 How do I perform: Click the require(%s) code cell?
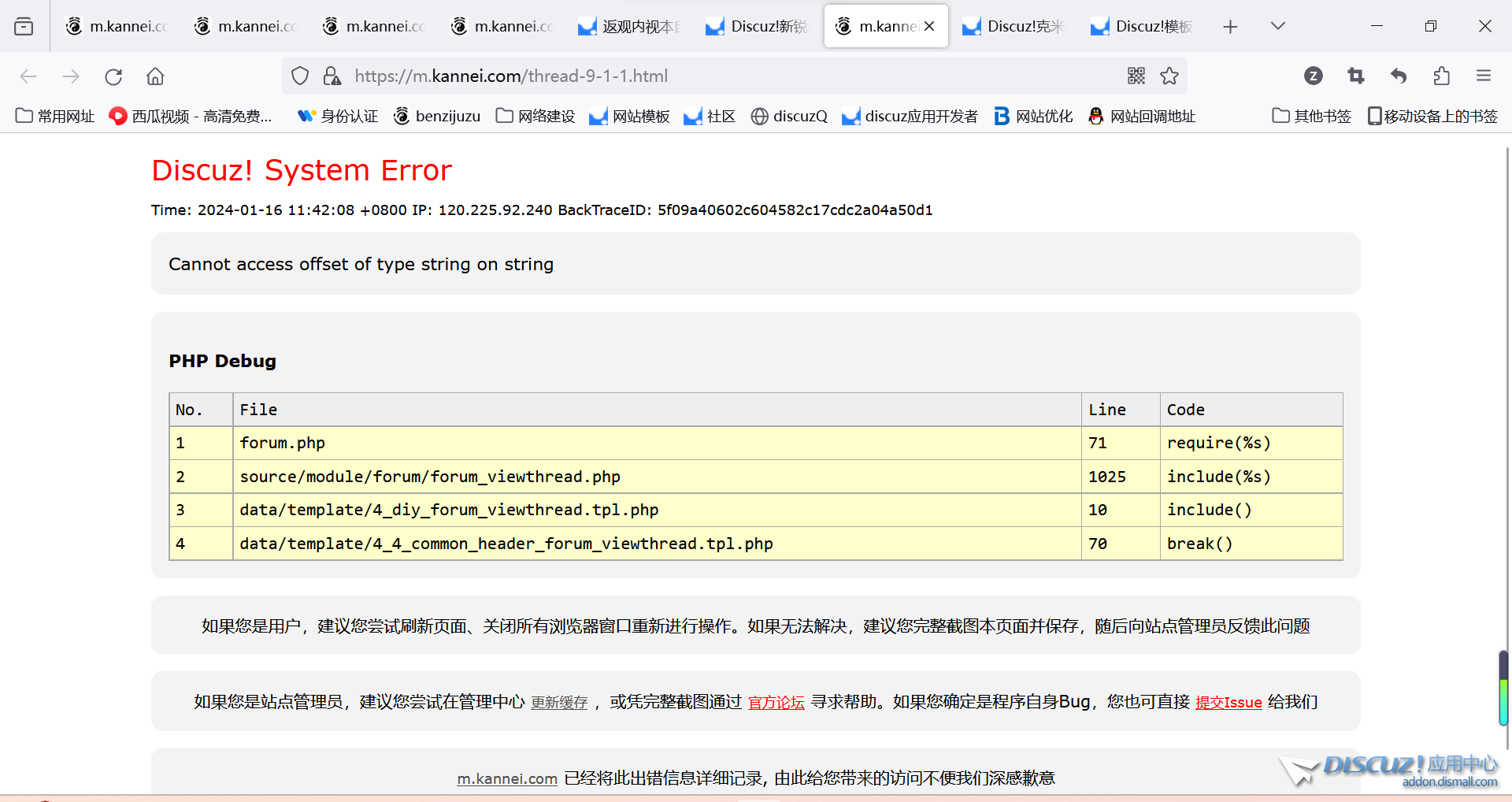(x=1251, y=444)
